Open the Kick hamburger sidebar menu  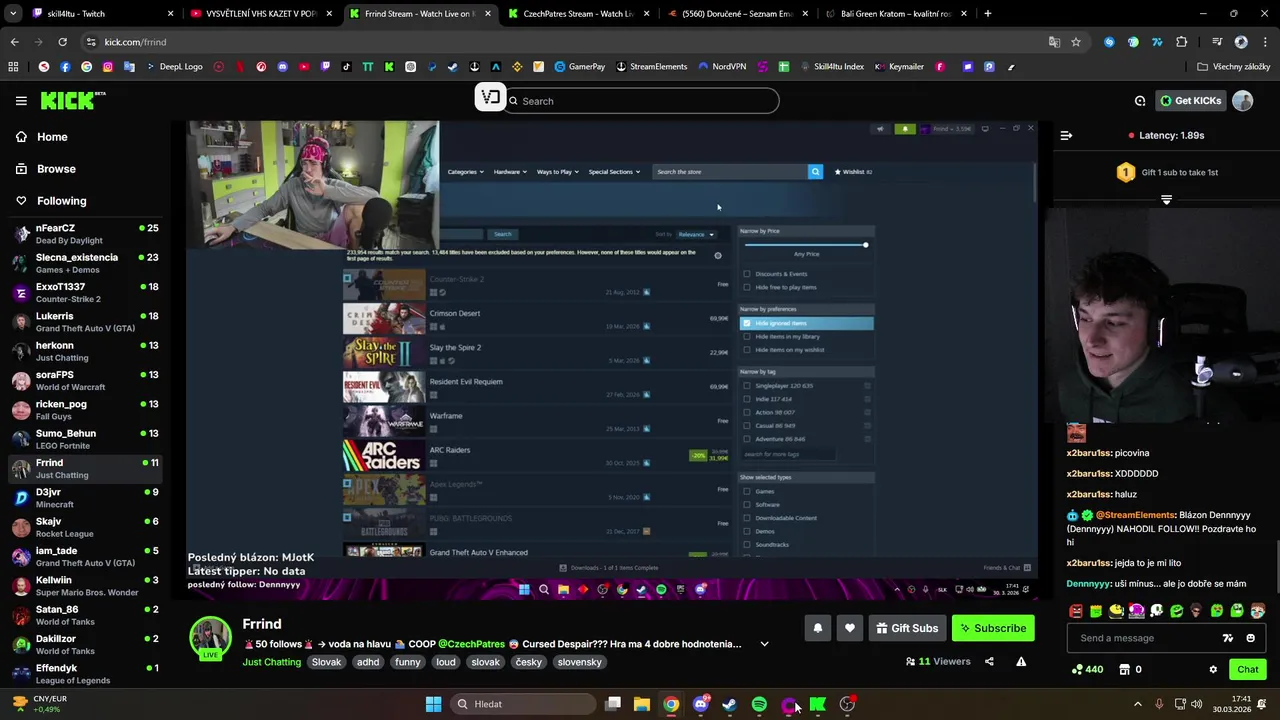[21, 101]
